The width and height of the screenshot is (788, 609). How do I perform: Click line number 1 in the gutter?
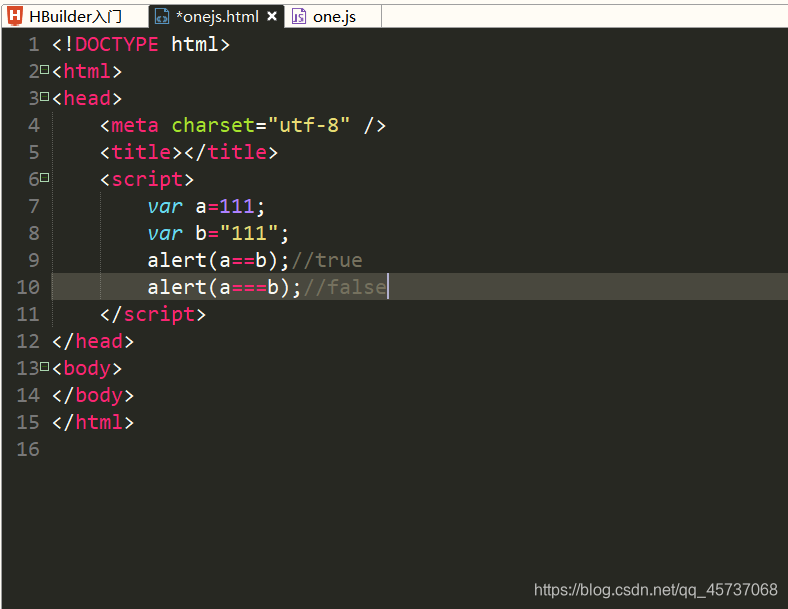[x=34, y=44]
